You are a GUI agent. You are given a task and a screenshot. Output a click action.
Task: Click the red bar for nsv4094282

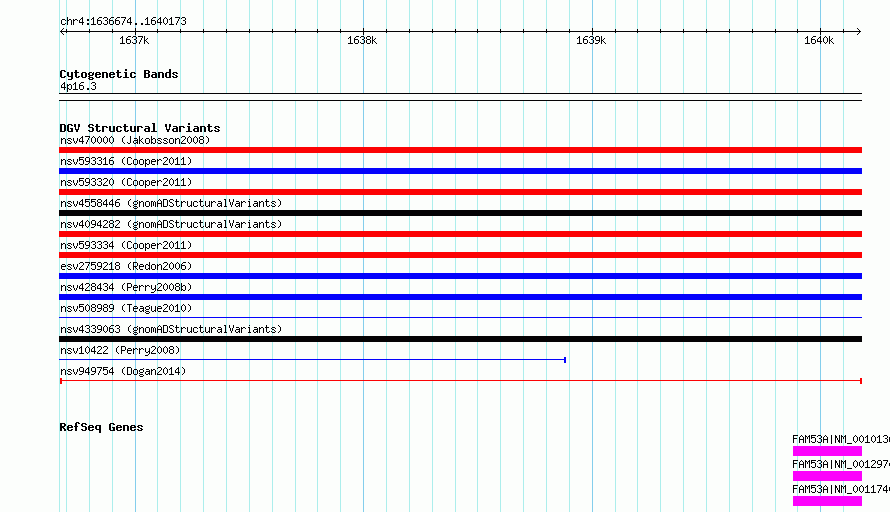coord(460,234)
